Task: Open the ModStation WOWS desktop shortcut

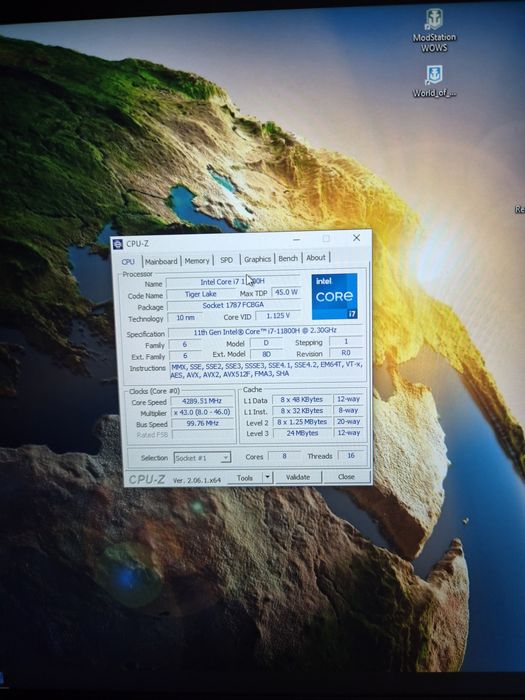Action: click(x=434, y=31)
